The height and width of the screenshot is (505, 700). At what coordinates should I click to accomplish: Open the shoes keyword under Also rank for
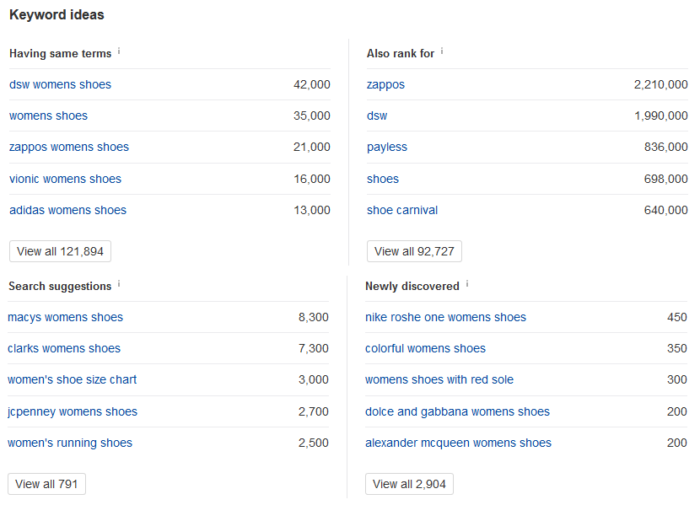[x=383, y=179]
